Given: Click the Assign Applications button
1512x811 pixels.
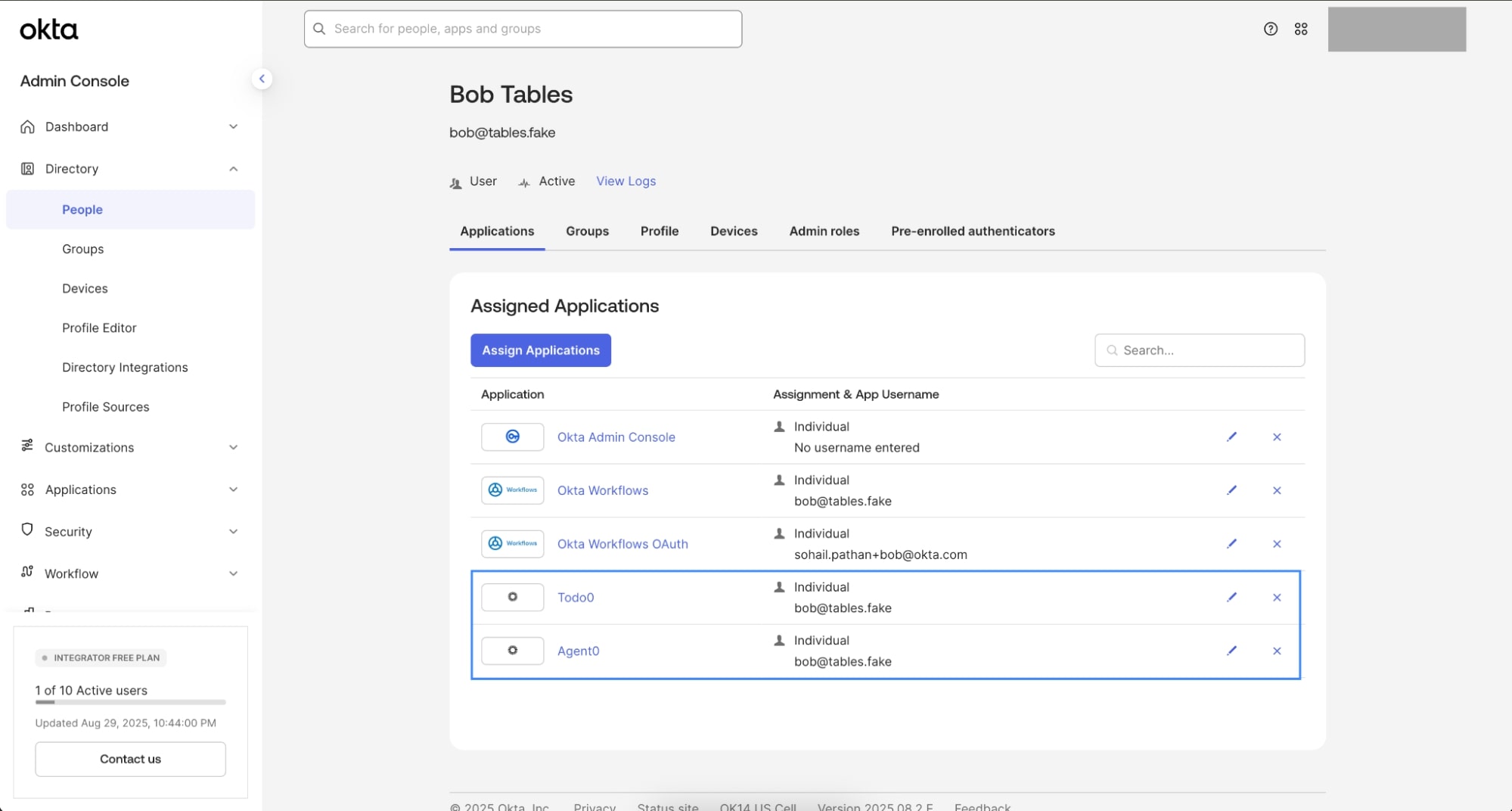Looking at the screenshot, I should [x=540, y=350].
